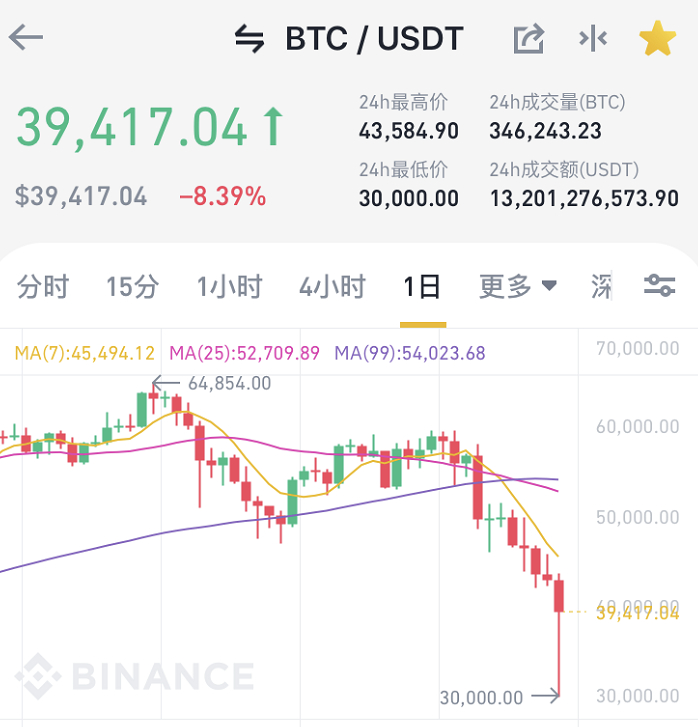The width and height of the screenshot is (698, 727).
Task: Click the Binance watermark logo
Action: pyautogui.click(x=135, y=675)
